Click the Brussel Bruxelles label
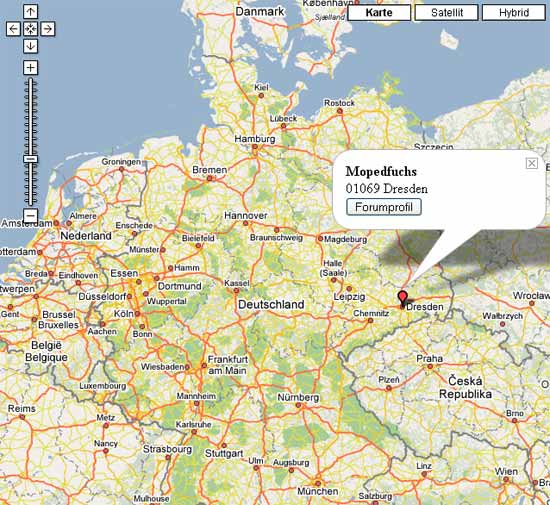Viewport: 550px width, 505px height. click(59, 319)
